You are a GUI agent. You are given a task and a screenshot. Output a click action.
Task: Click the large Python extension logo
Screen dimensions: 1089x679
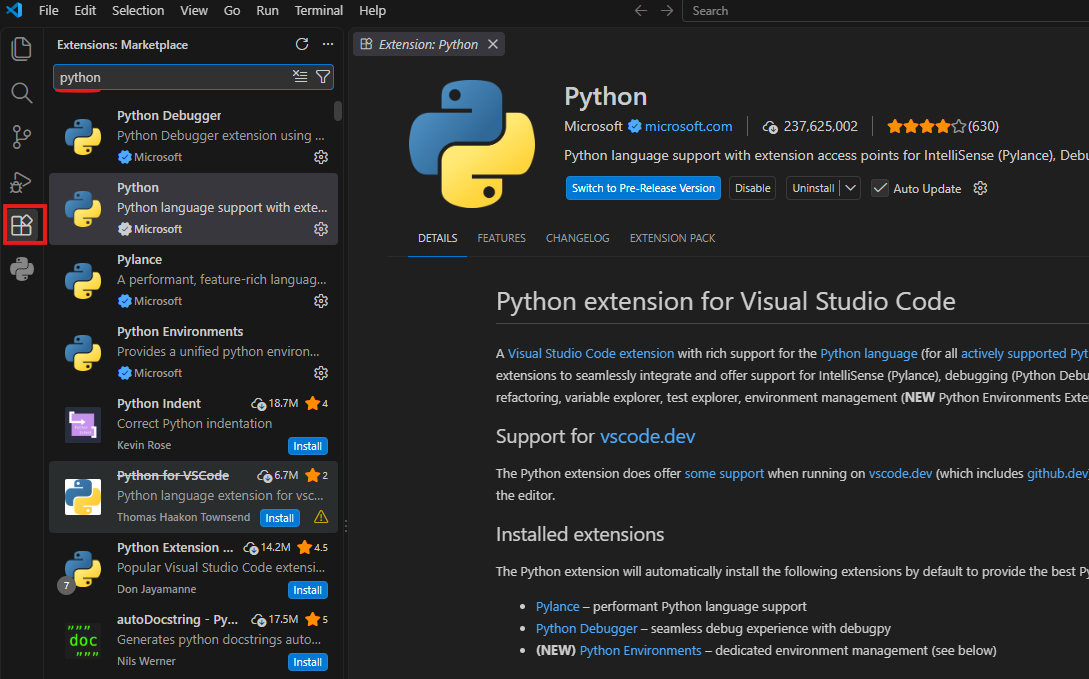472,144
